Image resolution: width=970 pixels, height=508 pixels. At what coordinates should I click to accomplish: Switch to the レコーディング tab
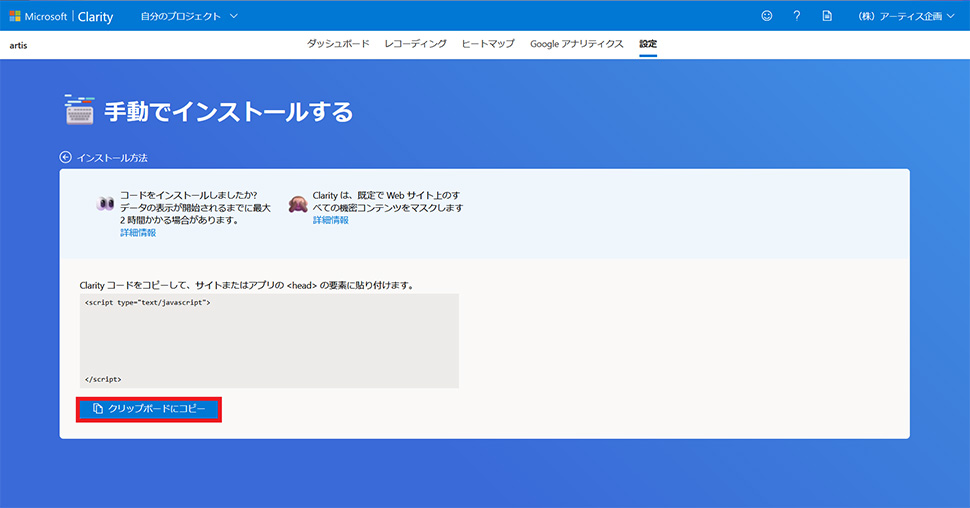[415, 43]
